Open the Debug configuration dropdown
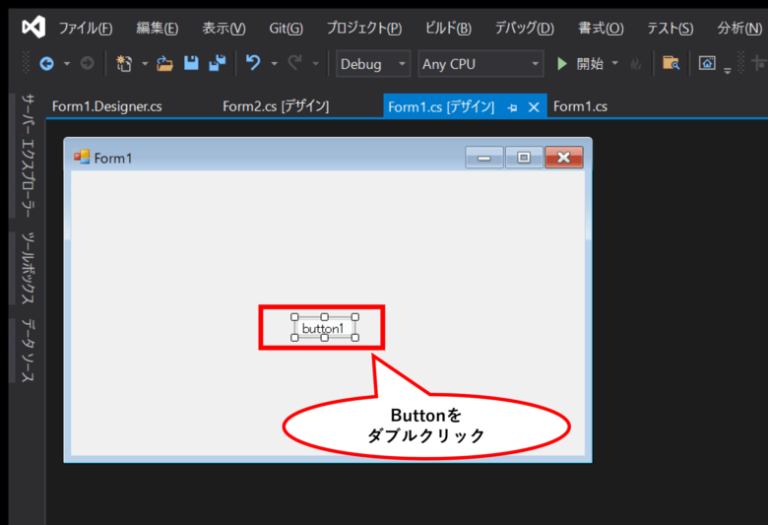Viewport: 768px width, 525px height. (373, 64)
